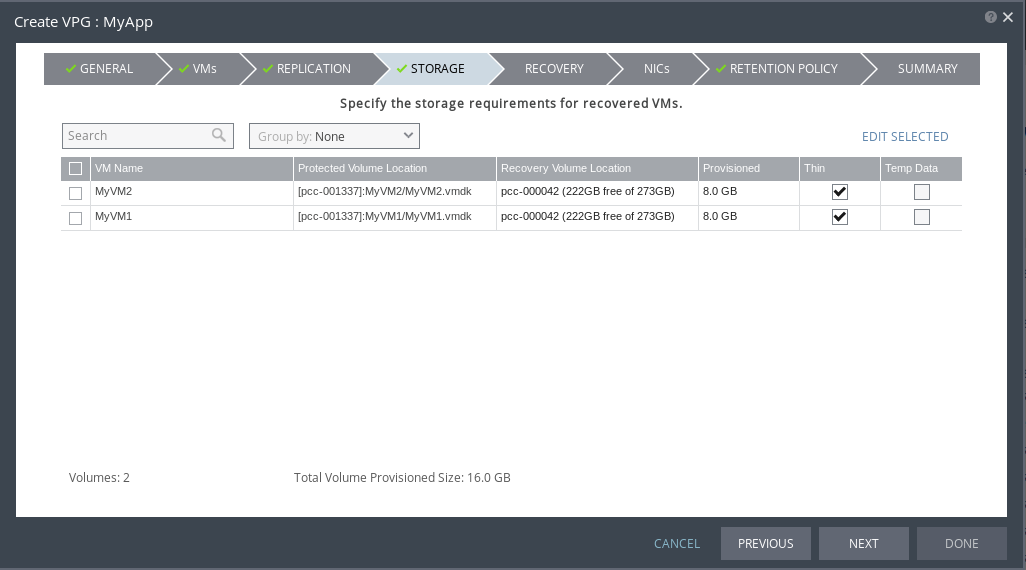Open the NICs wizard step
The width and height of the screenshot is (1026, 570).
(657, 69)
